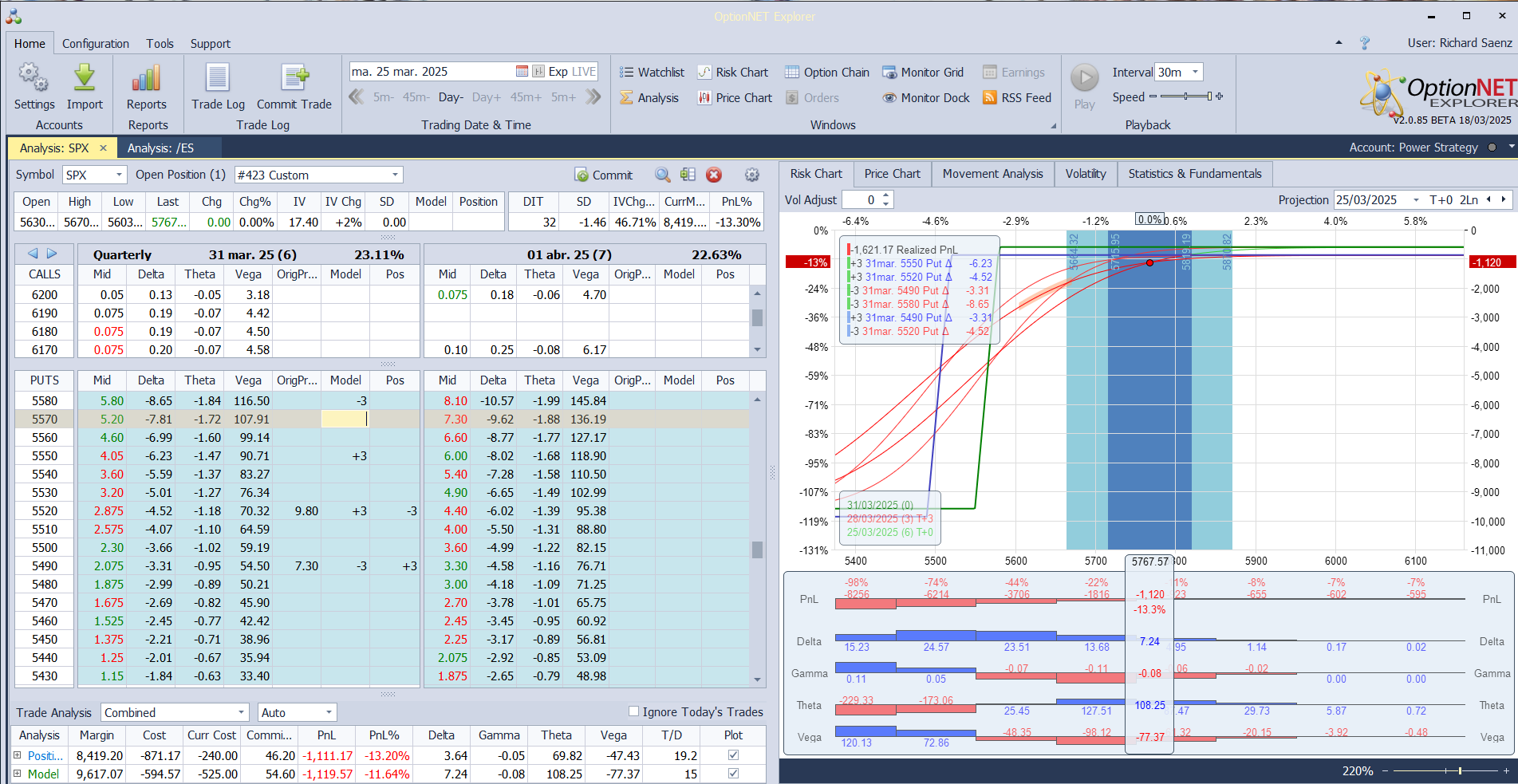This screenshot has width=1518, height=784.
Task: Open the Watchlist window
Action: 652,72
